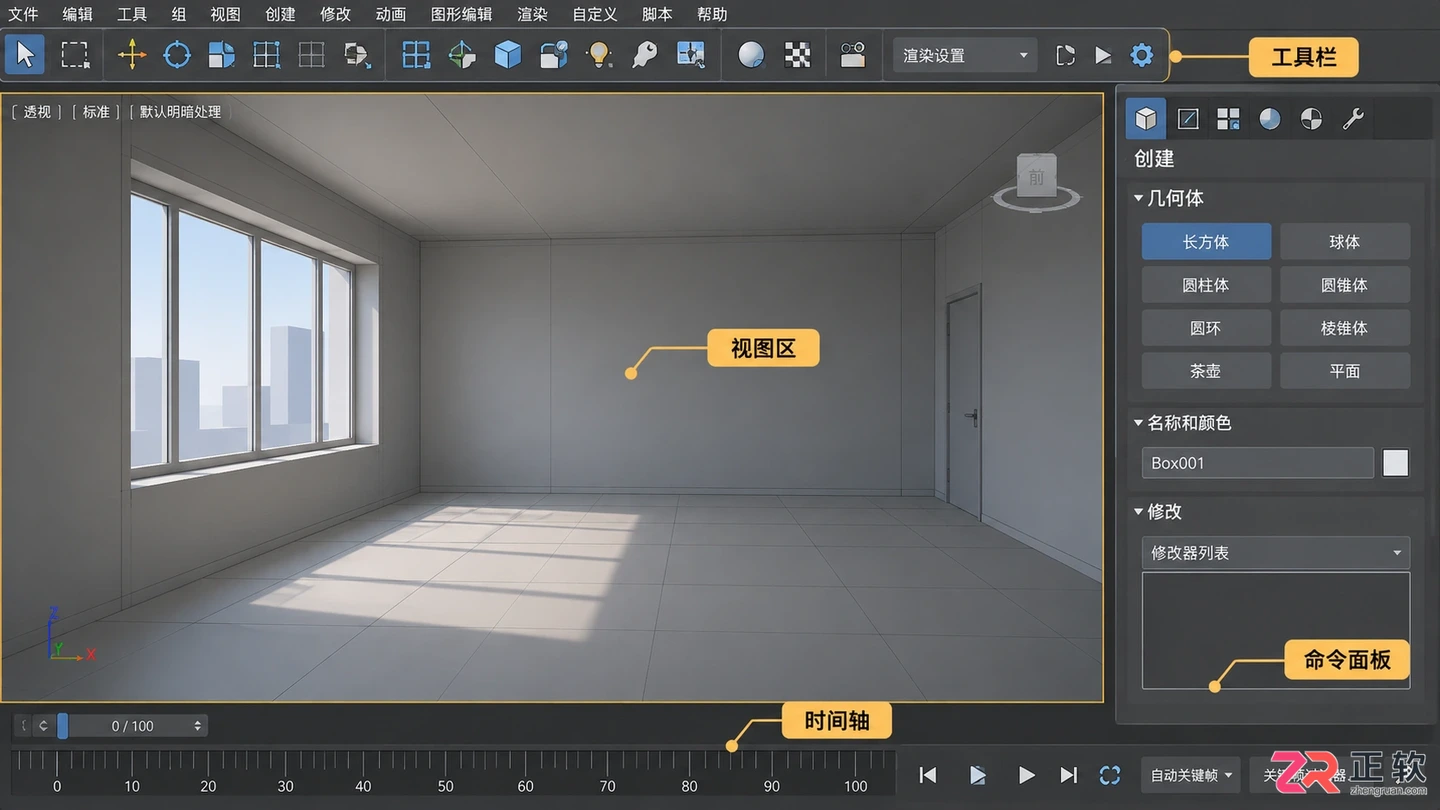
Task: Click the 平面 button
Action: [x=1345, y=370]
